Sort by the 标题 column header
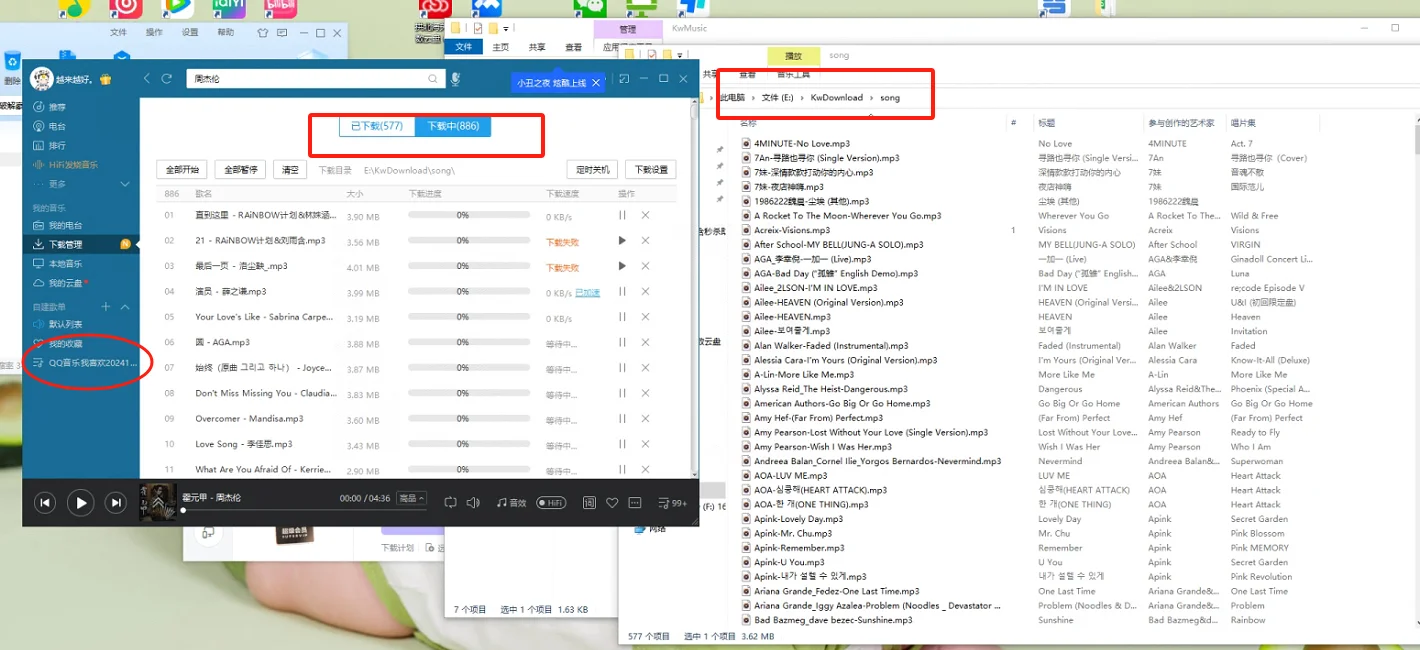Viewport: 1420px width, 650px height. (1047, 123)
